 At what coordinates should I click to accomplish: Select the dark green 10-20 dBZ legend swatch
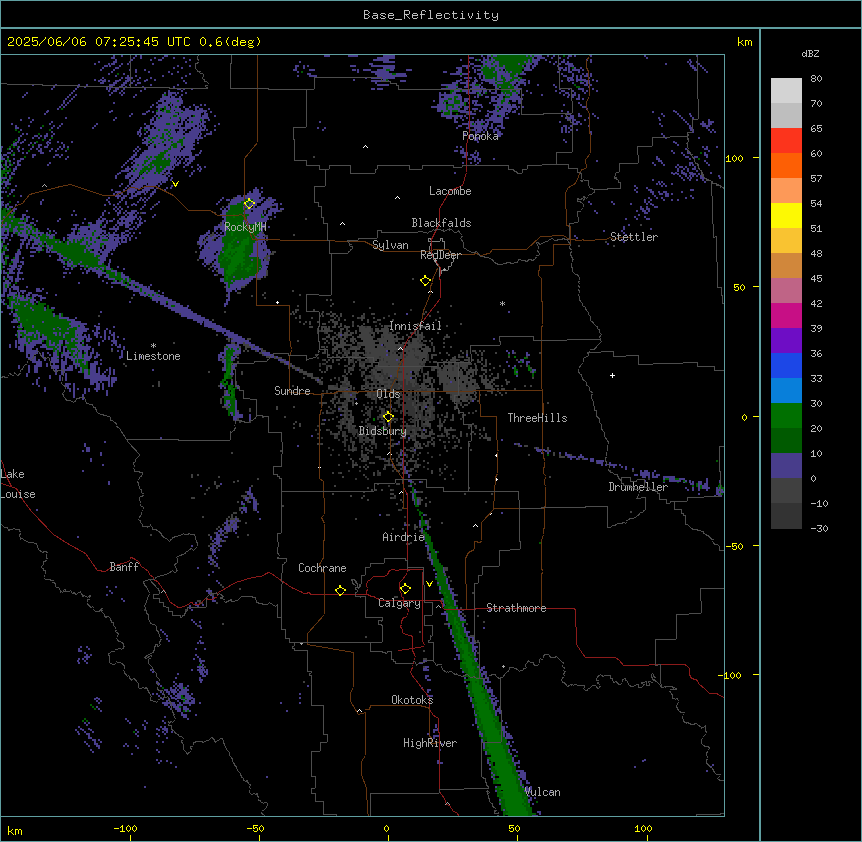pos(786,441)
